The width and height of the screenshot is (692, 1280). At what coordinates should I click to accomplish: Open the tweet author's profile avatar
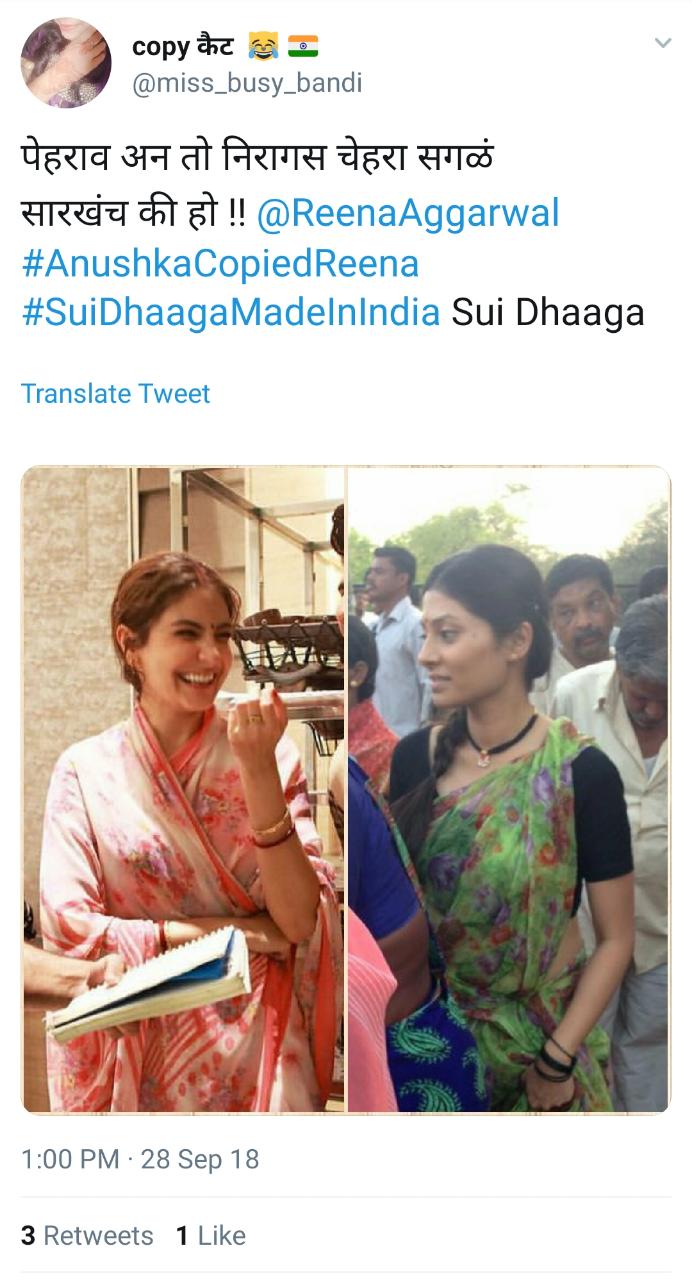(x=66, y=62)
